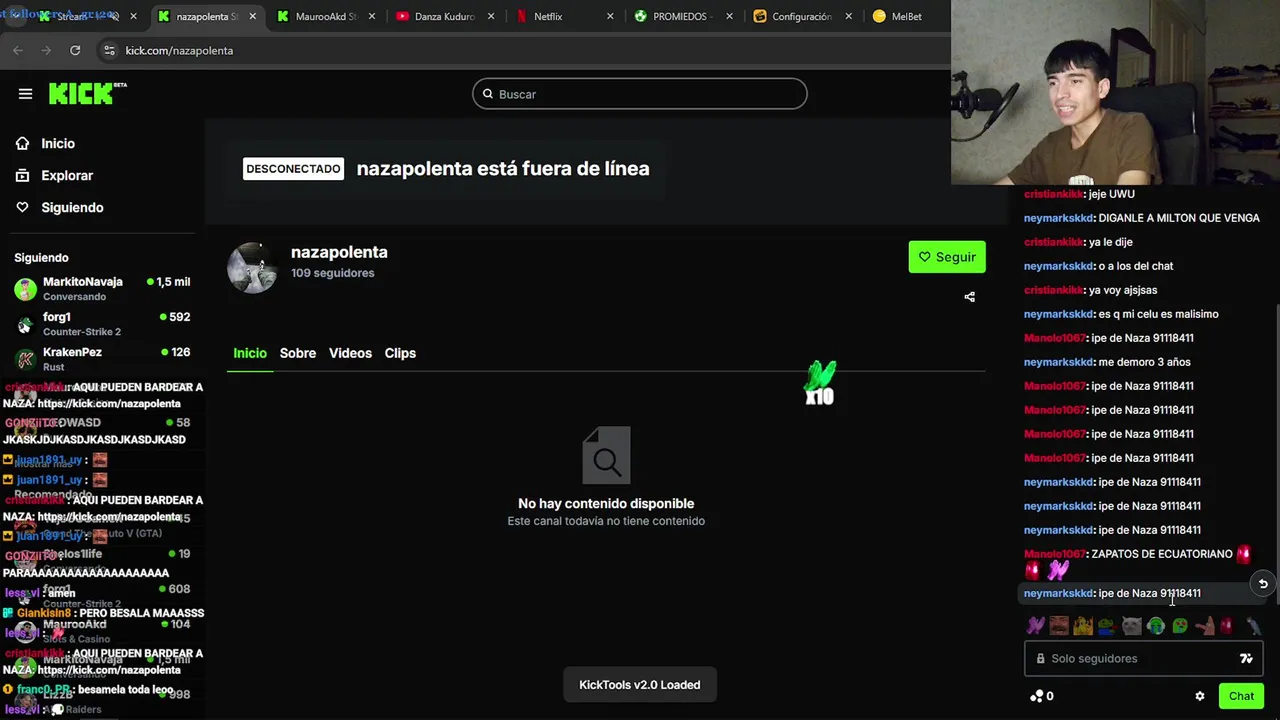Image resolution: width=1280 pixels, height=720 pixels.
Task: Insert the first pink emote in quick bar
Action: coord(1035,626)
